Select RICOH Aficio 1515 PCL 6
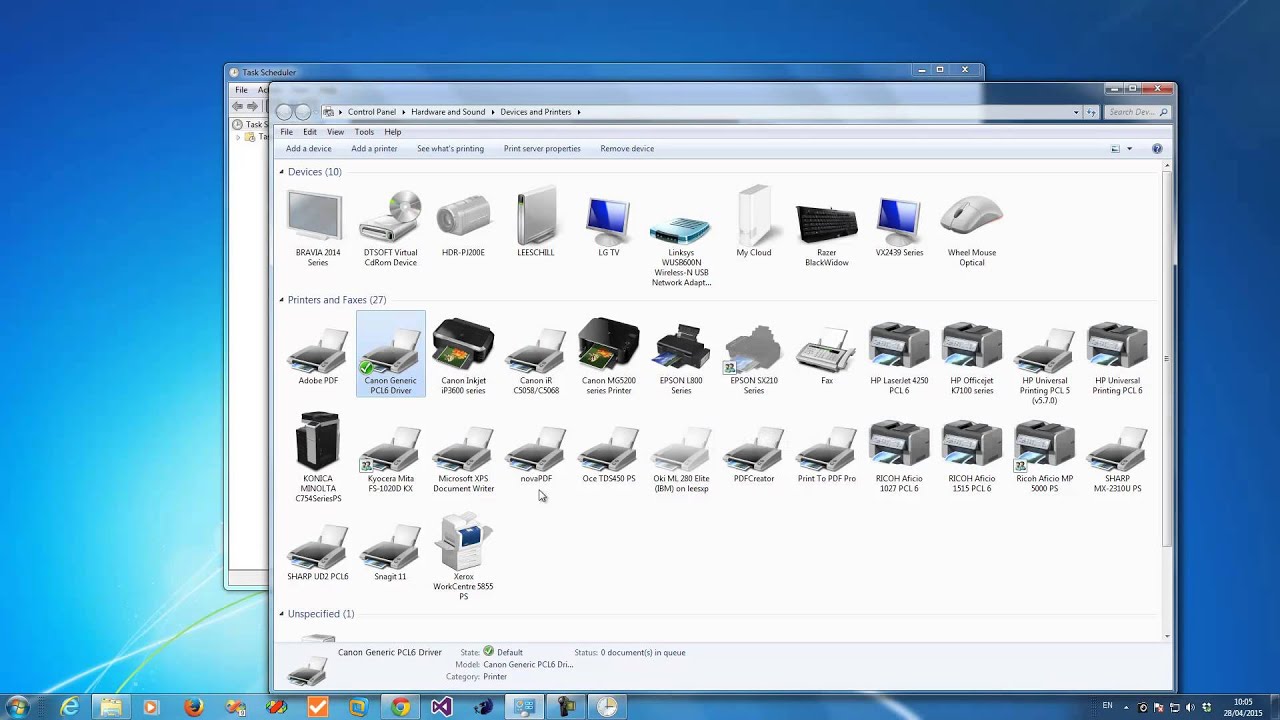This screenshot has height=720, width=1280. click(x=972, y=454)
